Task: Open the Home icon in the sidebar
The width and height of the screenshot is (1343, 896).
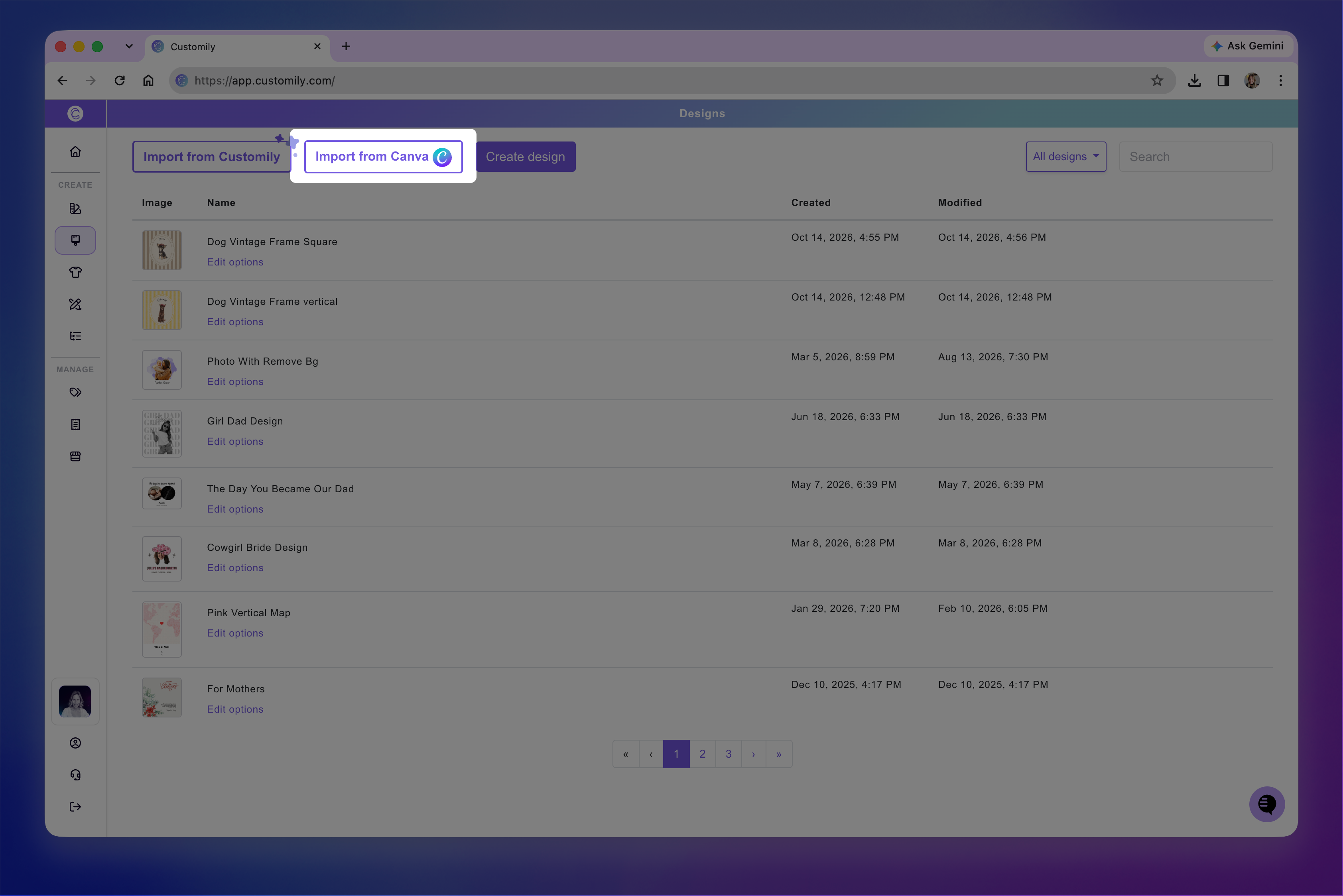Action: (75, 151)
